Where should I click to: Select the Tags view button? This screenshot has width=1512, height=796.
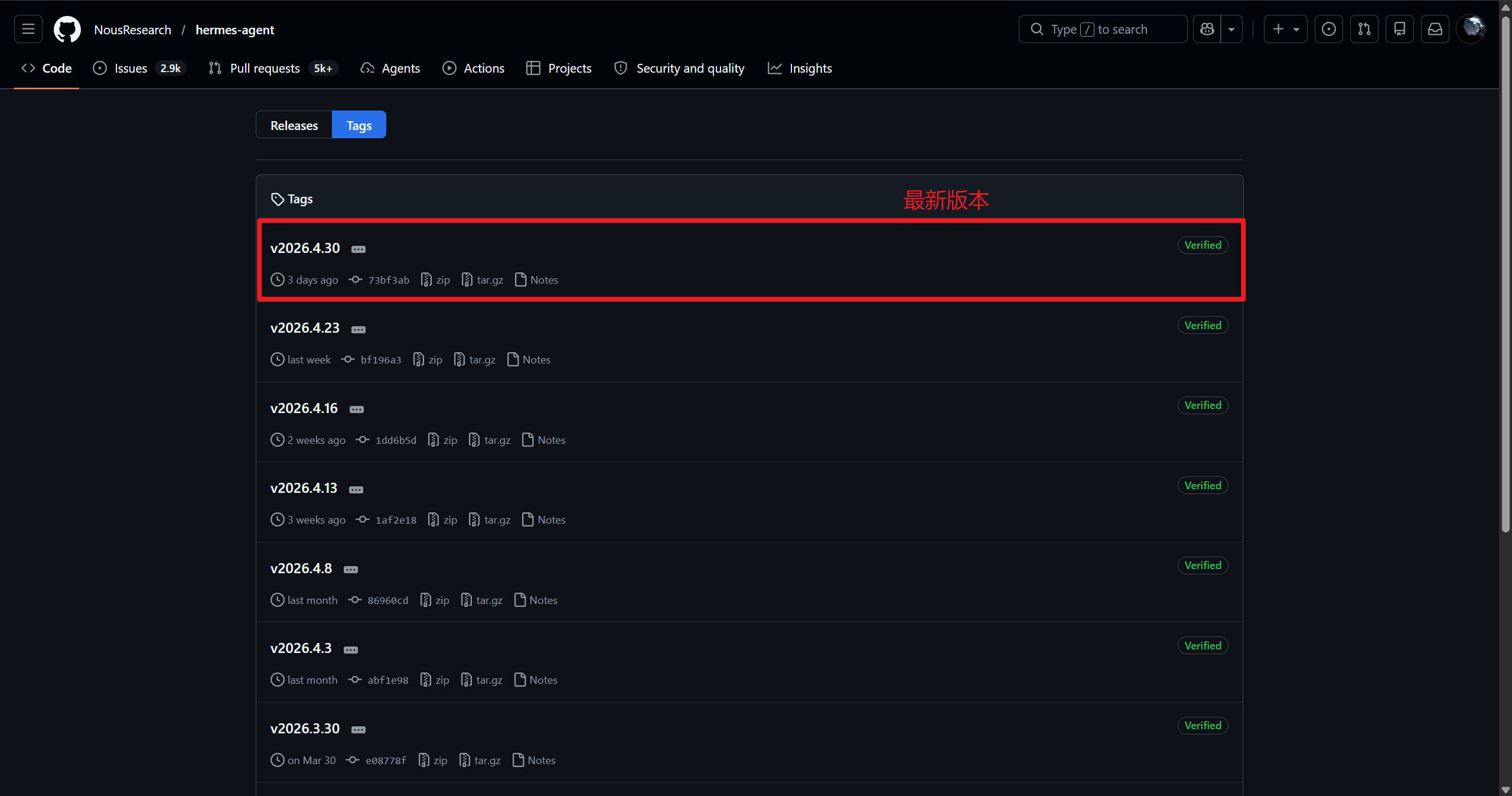[359, 125]
